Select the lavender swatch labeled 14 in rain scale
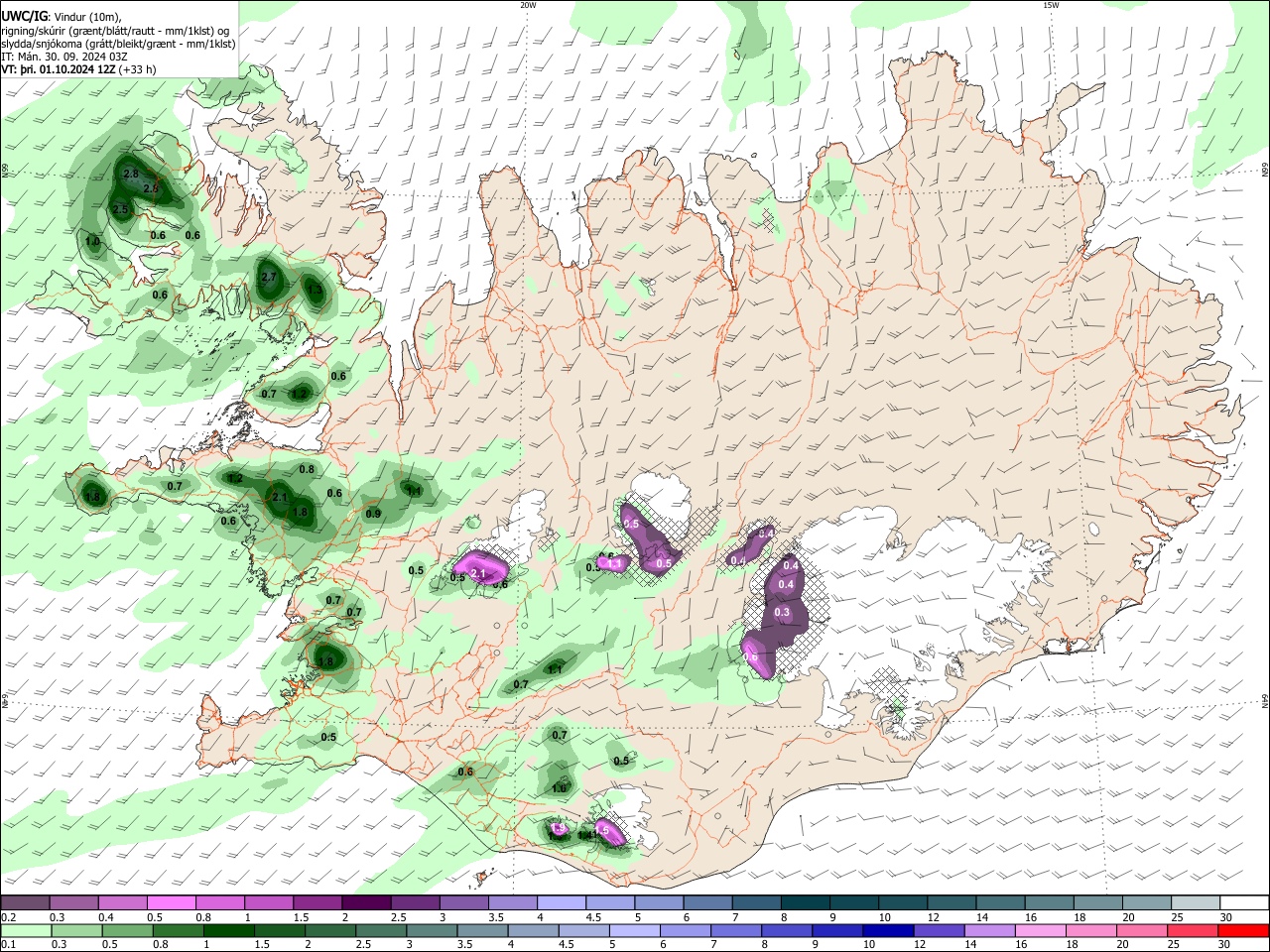 989,930
